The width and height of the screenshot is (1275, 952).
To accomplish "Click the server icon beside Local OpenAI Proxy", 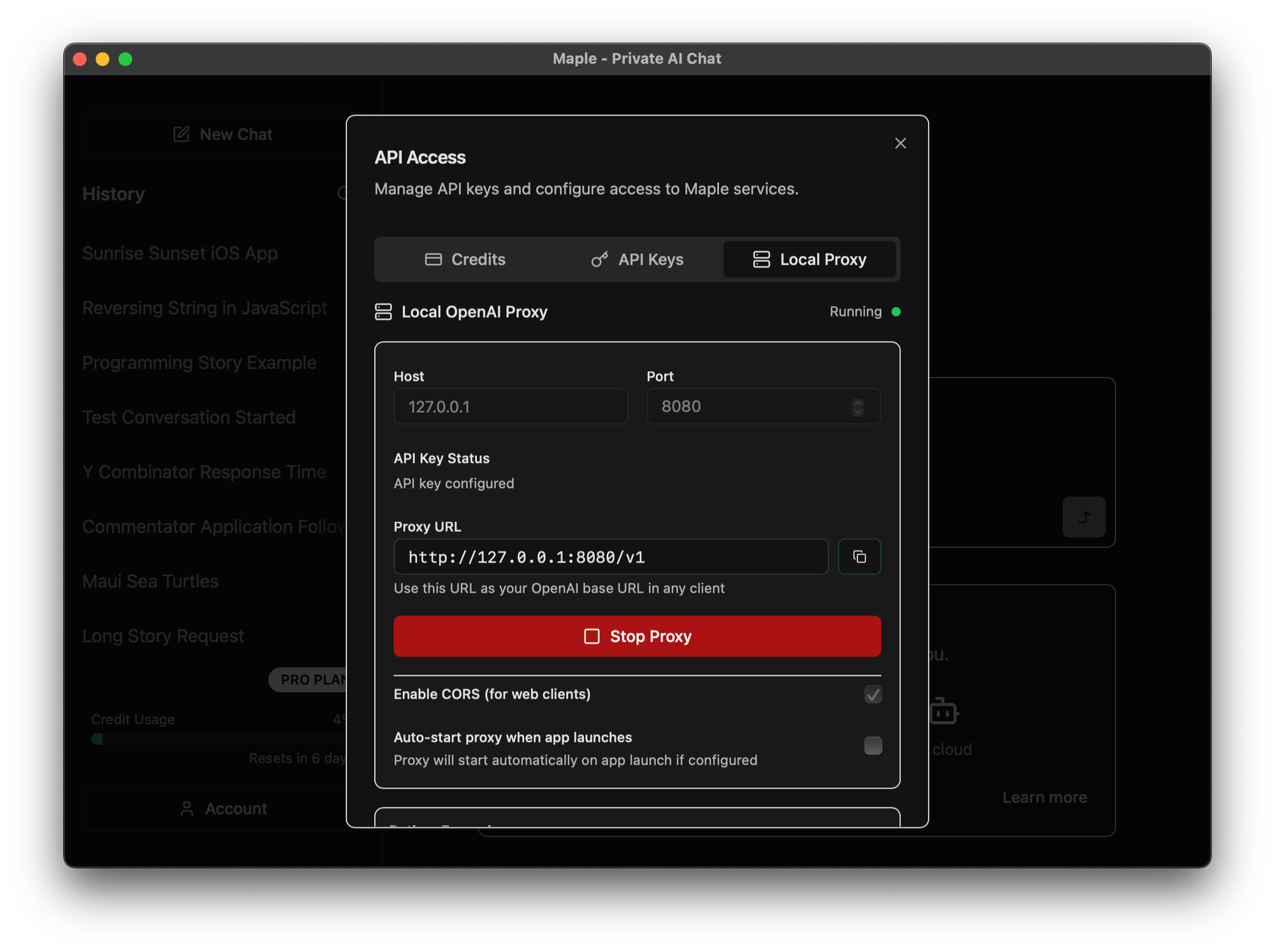I will (x=383, y=312).
